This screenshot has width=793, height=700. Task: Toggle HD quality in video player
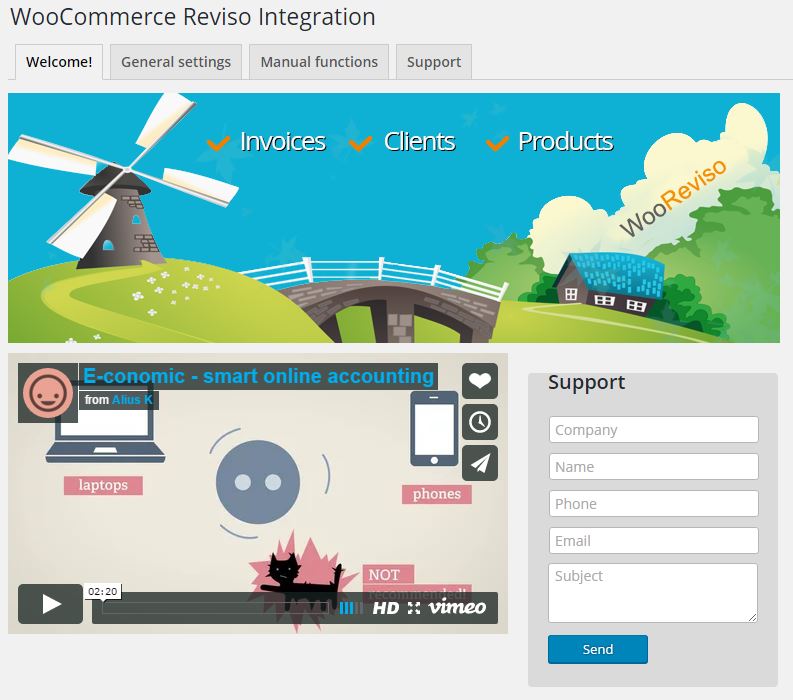point(386,608)
